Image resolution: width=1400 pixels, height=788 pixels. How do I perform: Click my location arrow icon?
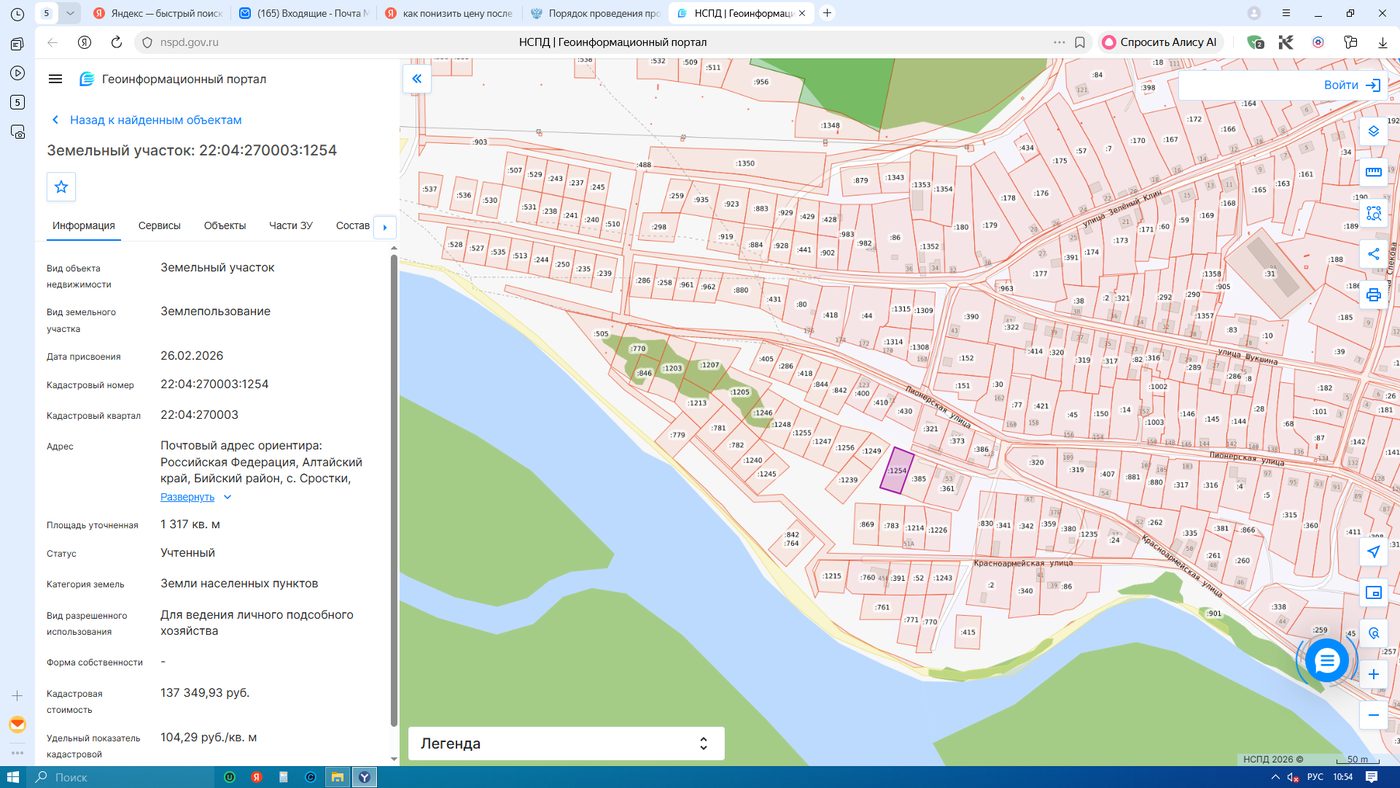click(1373, 552)
